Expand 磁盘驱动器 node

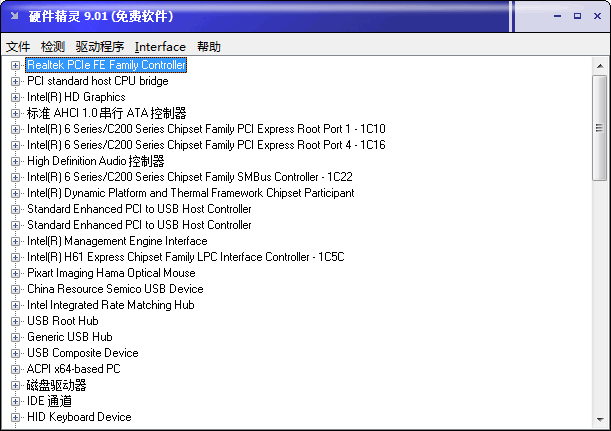point(15,385)
